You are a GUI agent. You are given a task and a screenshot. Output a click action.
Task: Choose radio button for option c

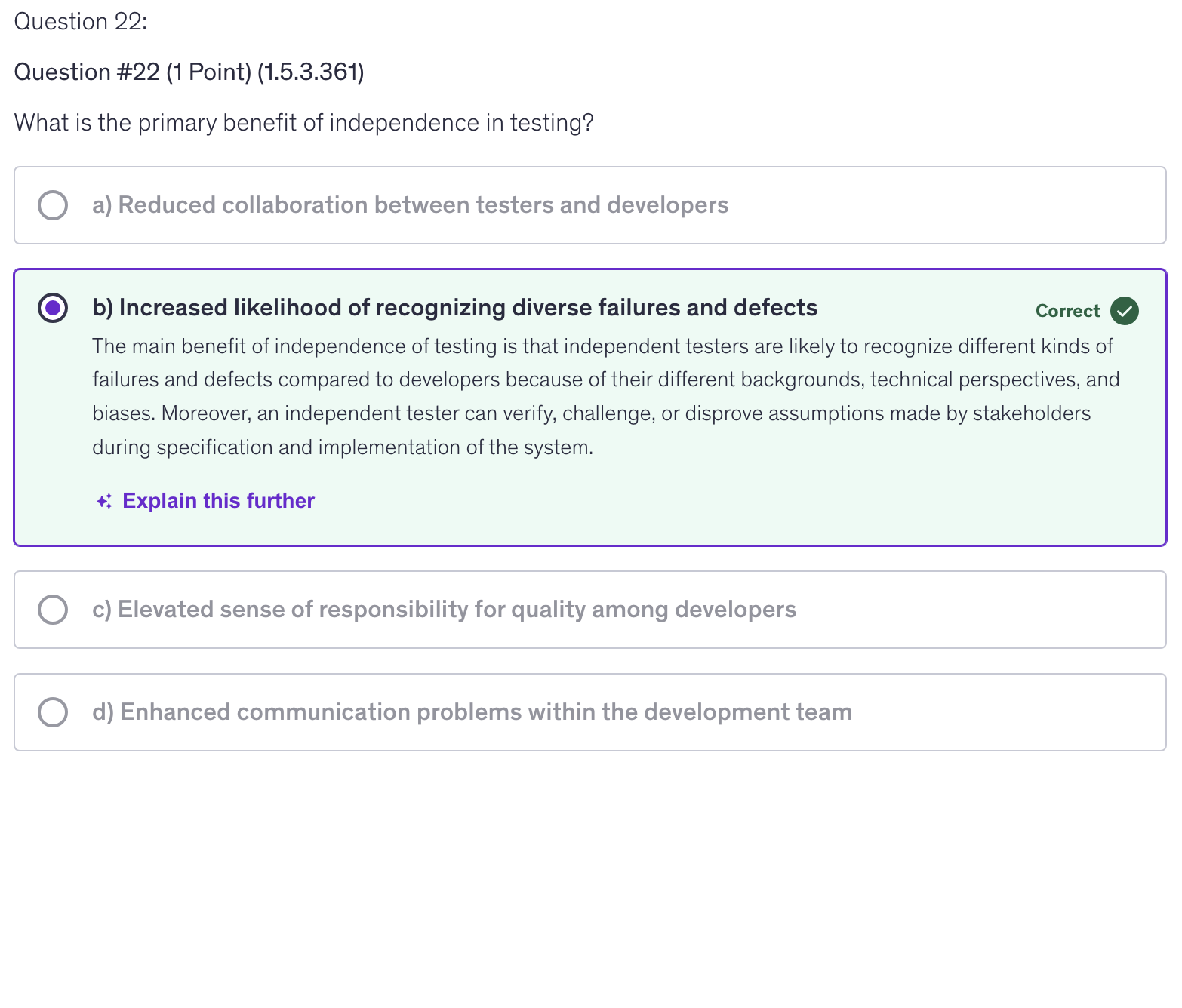tap(53, 610)
